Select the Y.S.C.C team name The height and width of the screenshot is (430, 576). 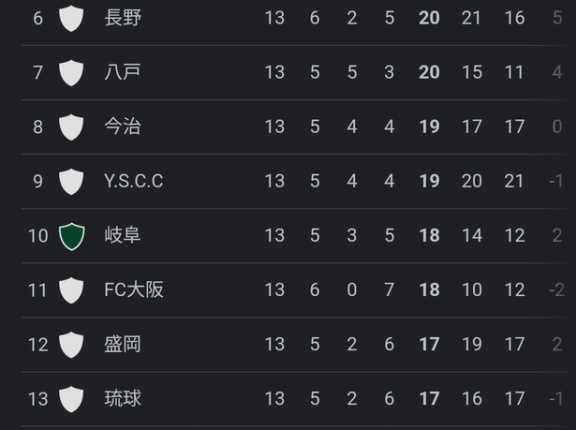click(x=134, y=181)
